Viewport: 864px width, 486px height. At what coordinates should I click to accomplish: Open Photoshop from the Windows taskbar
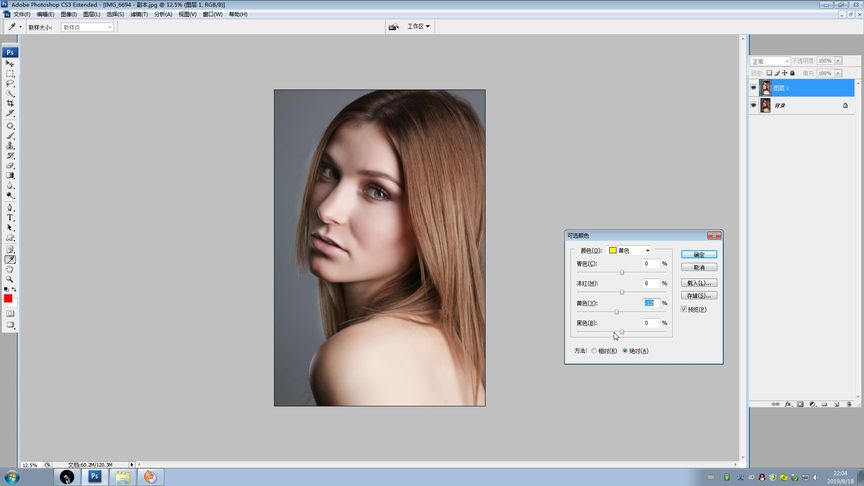point(95,477)
